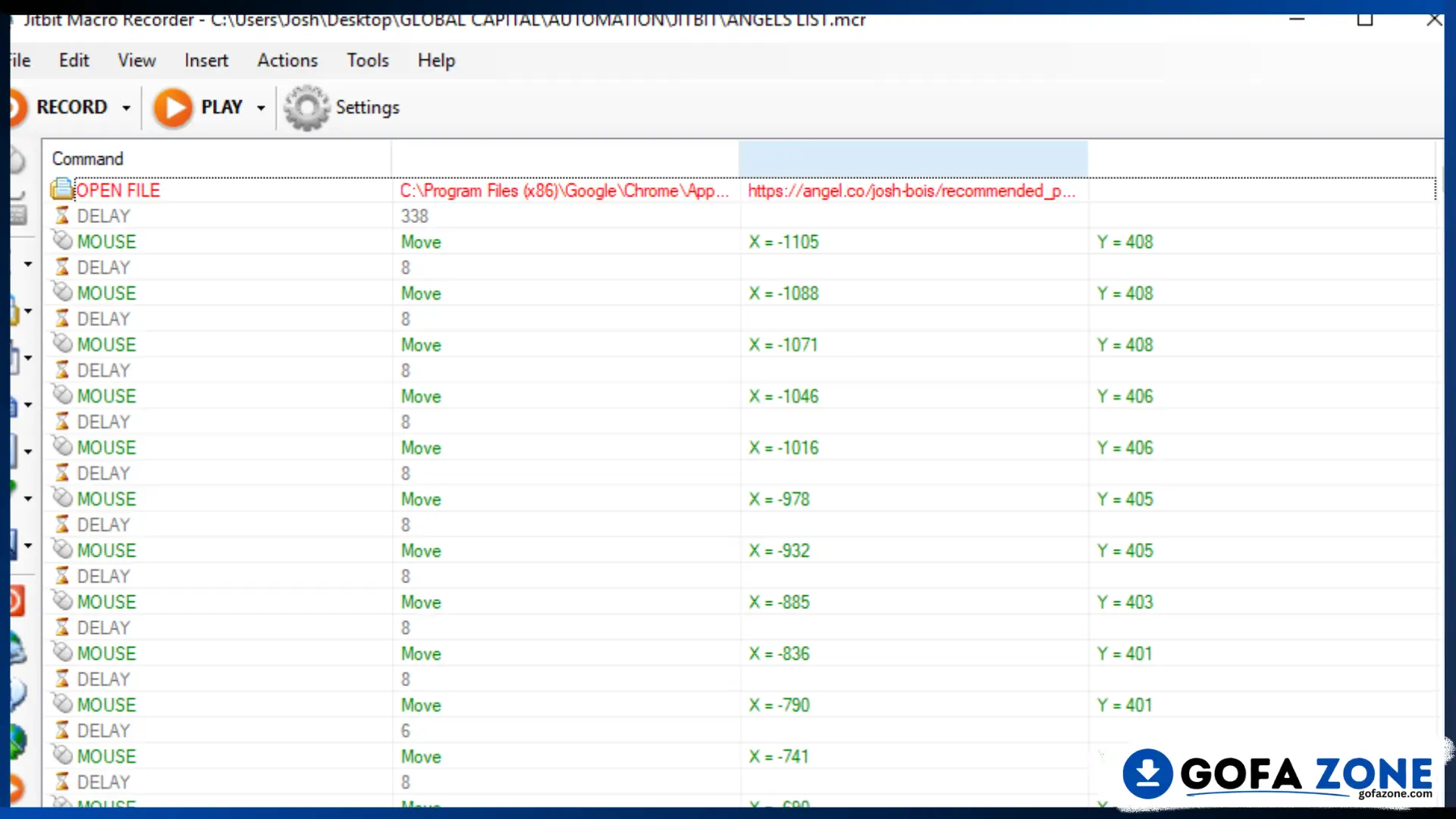This screenshot has height=819, width=1456.
Task: Click mouse icon on X = -1071 row
Action: 62,344
